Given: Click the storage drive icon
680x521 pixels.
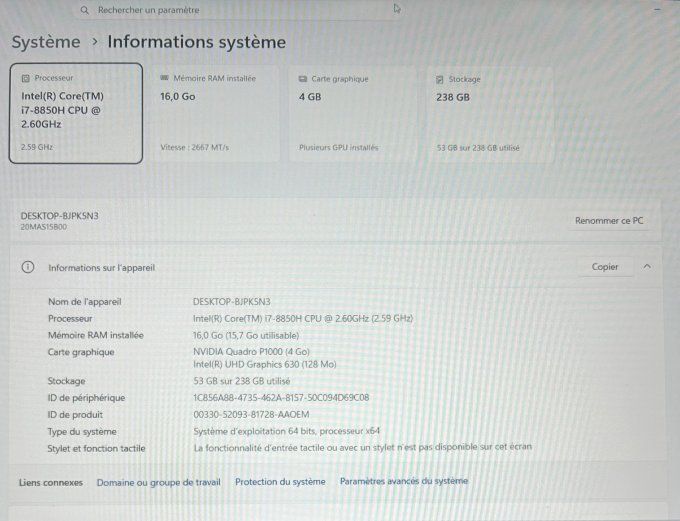Looking at the screenshot, I should tap(439, 79).
